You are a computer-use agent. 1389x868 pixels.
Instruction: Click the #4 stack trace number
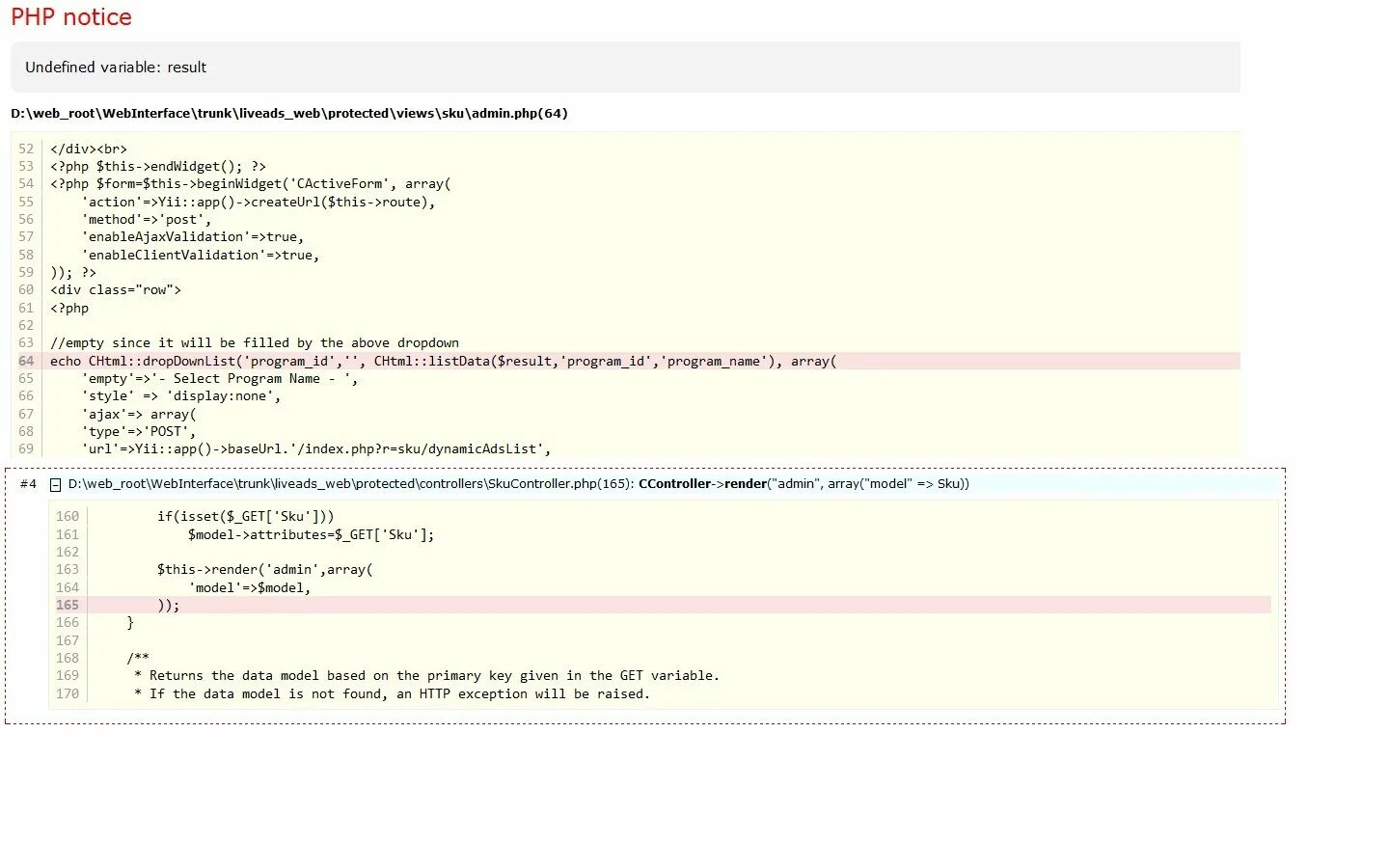click(28, 484)
